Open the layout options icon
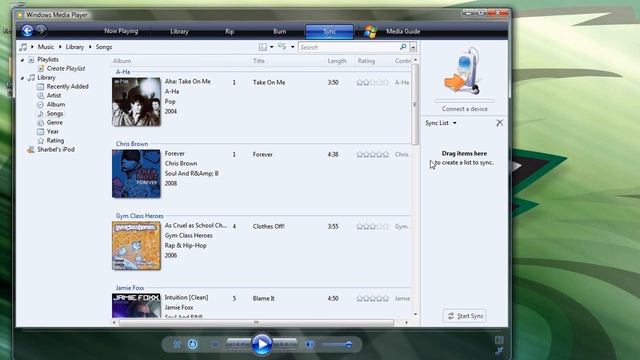The image size is (640, 360). [x=263, y=47]
